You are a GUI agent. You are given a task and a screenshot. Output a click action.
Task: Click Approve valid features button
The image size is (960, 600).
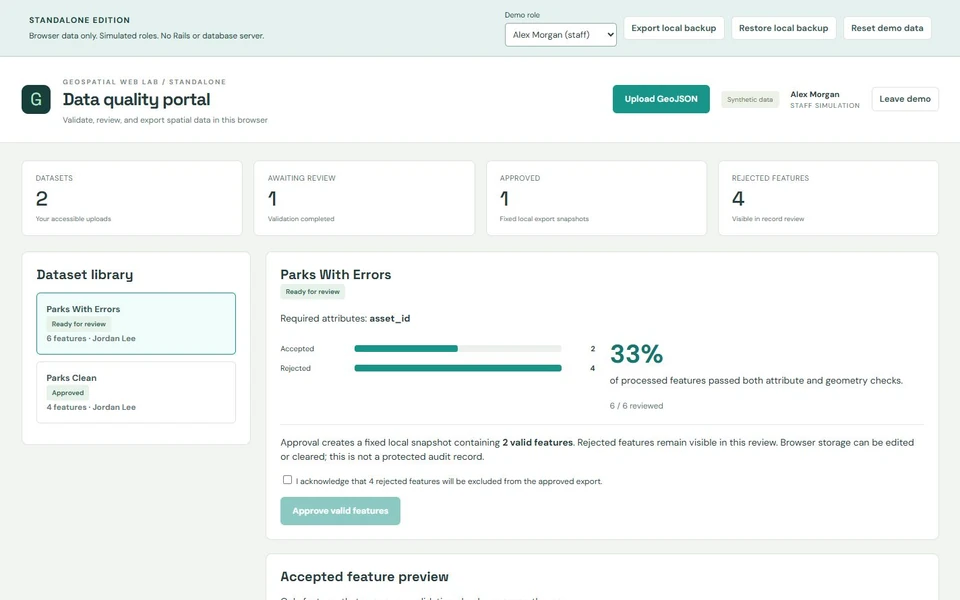click(x=340, y=511)
